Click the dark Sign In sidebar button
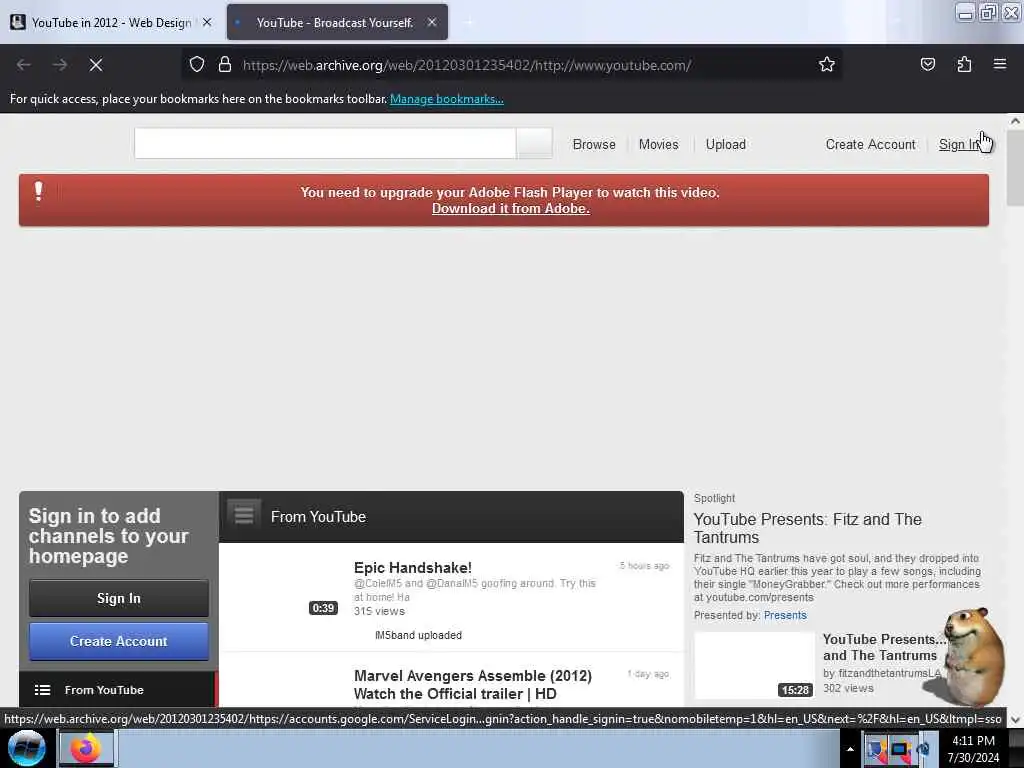Viewport: 1024px width, 768px height. coord(119,598)
